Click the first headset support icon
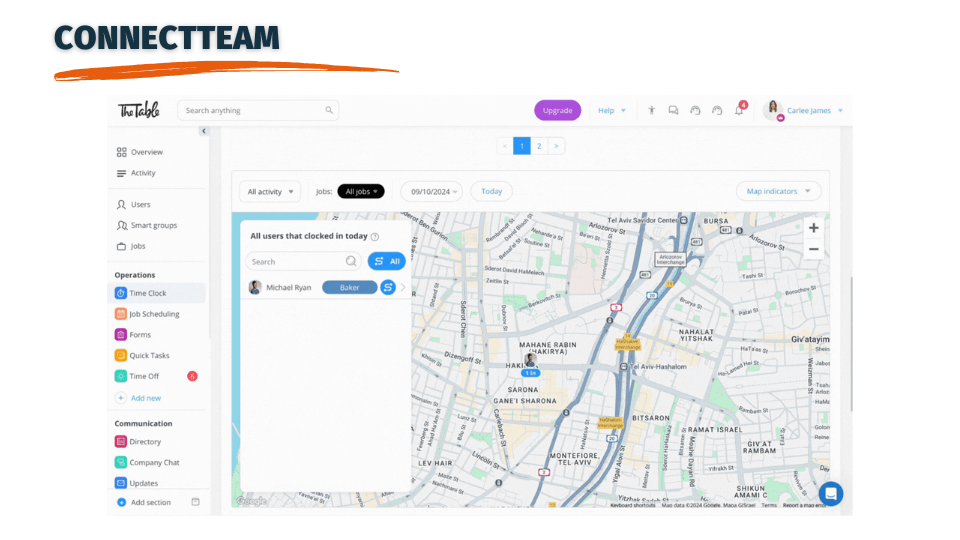 coord(695,110)
